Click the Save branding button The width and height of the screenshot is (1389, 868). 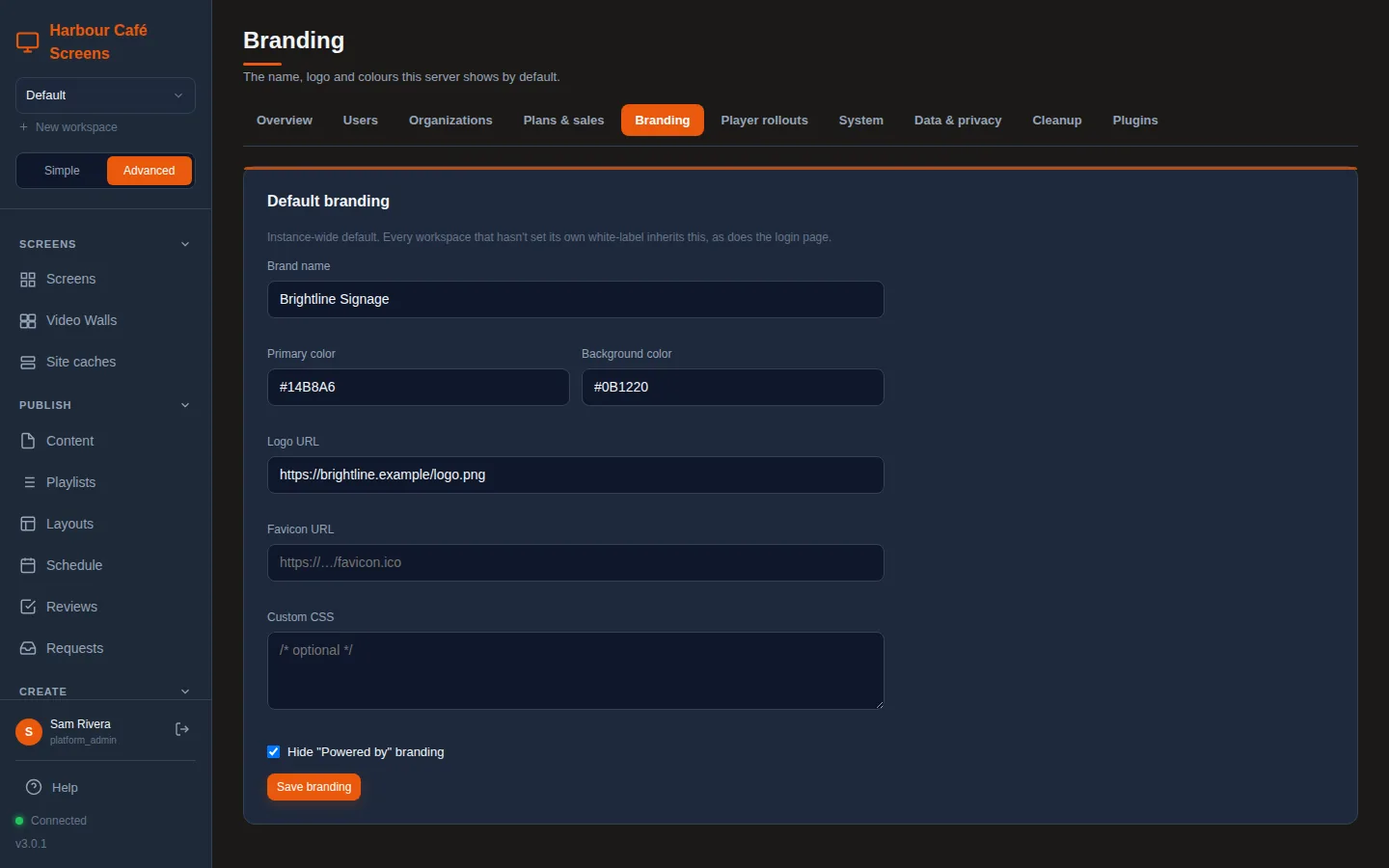pyautogui.click(x=313, y=787)
